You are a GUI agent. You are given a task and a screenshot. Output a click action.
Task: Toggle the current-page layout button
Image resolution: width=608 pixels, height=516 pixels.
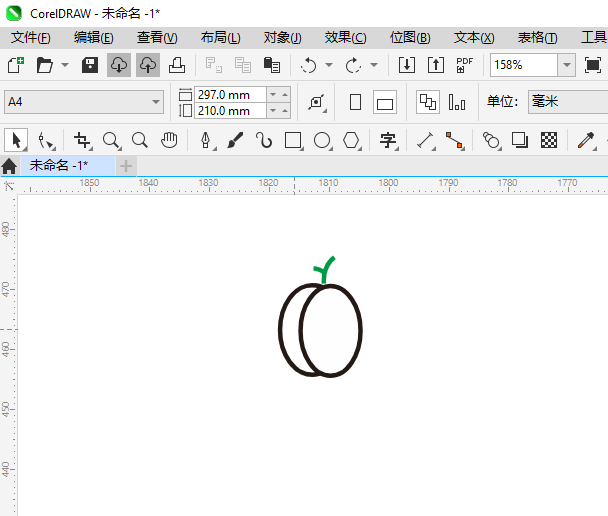457,102
